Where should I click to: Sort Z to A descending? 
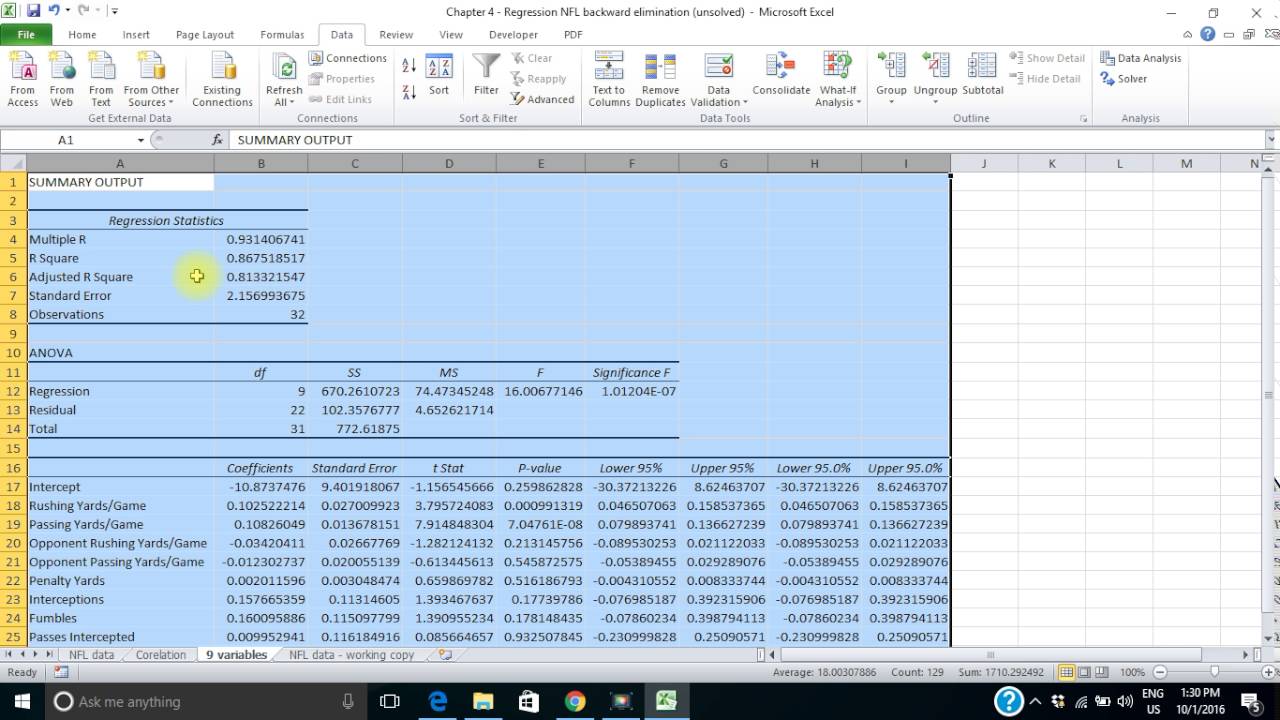coord(409,92)
